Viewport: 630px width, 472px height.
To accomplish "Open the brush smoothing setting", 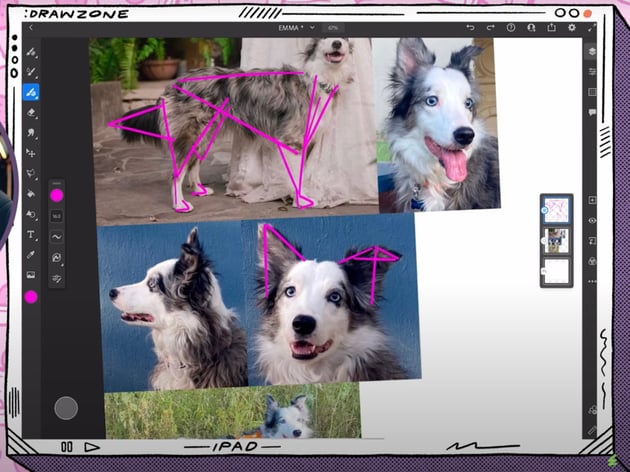I will coord(57,237).
